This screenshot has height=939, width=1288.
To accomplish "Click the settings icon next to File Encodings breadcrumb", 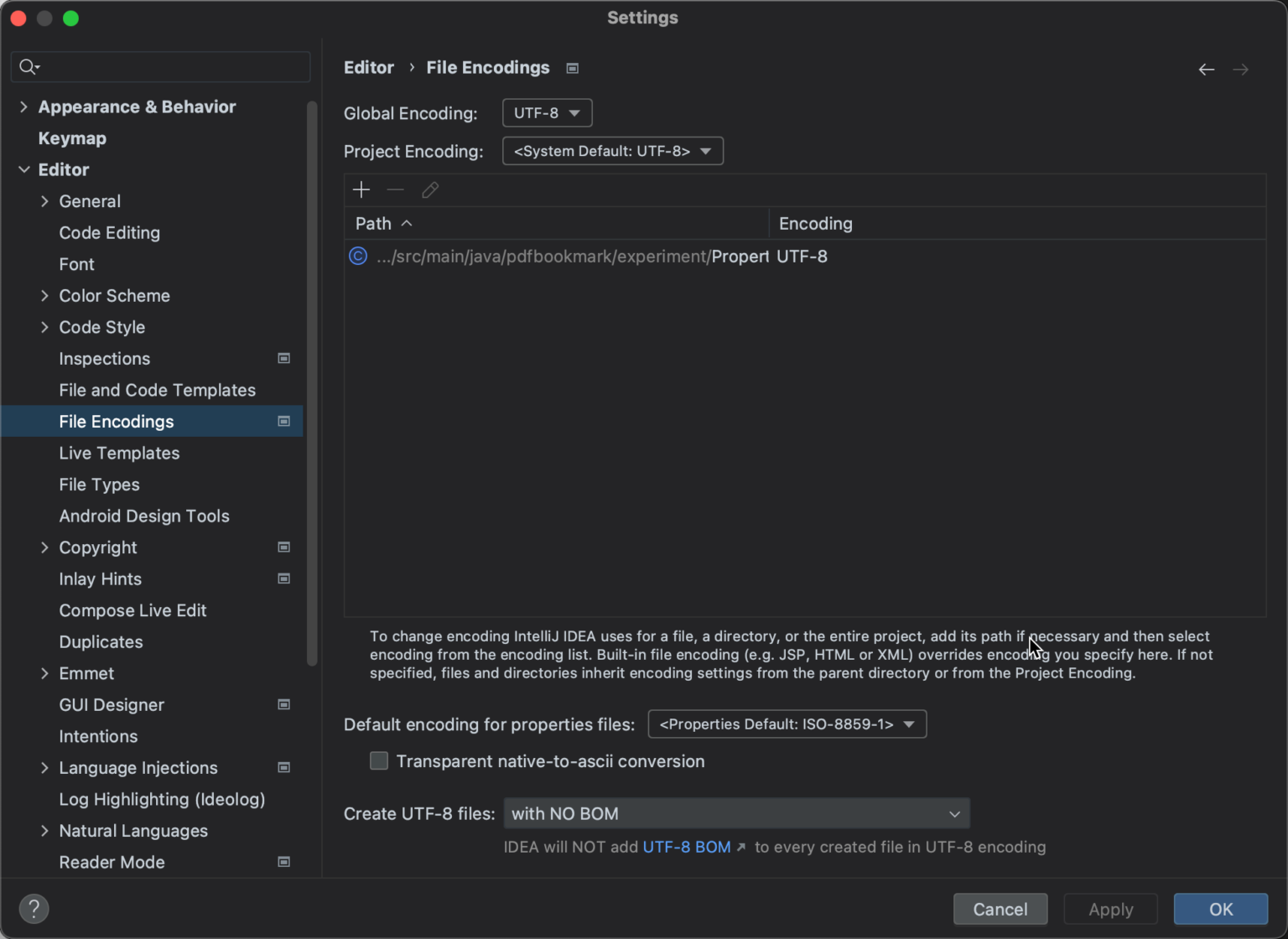I will pos(573,68).
